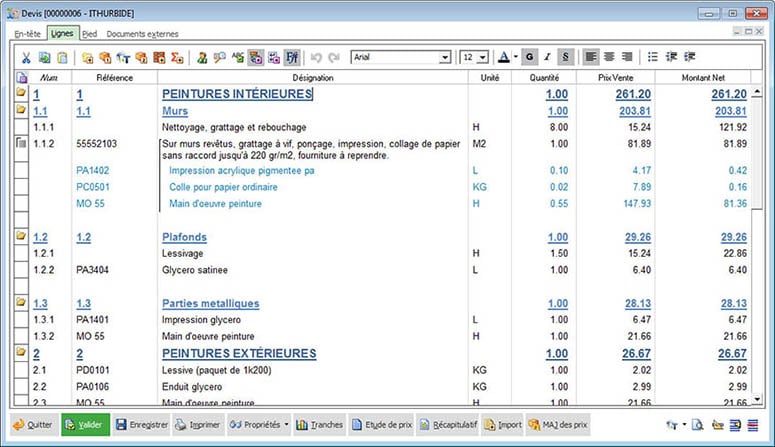
Task: Click the green person icon in toolbar
Action: point(202,58)
